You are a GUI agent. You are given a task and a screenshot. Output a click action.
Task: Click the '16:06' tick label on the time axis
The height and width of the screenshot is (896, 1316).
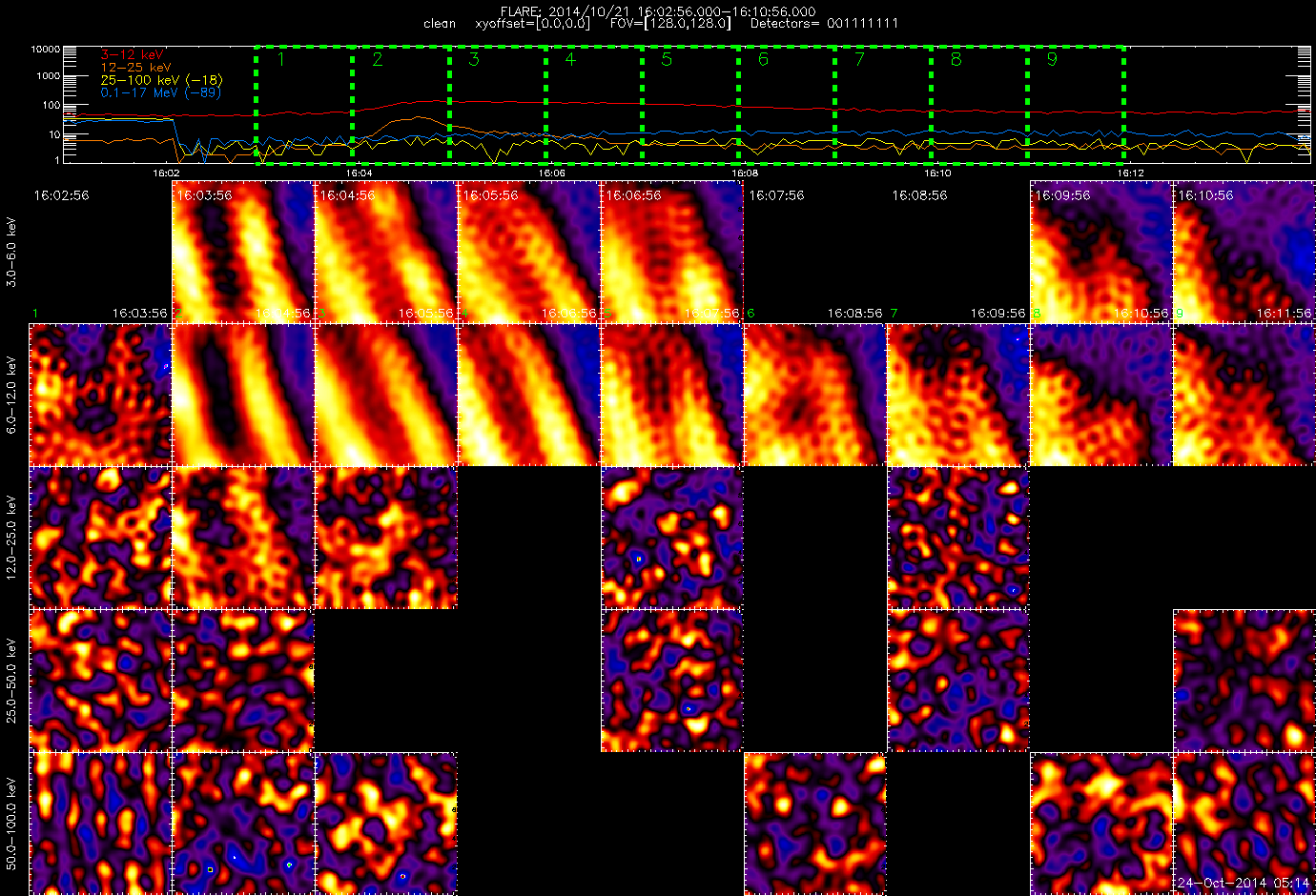[x=551, y=173]
